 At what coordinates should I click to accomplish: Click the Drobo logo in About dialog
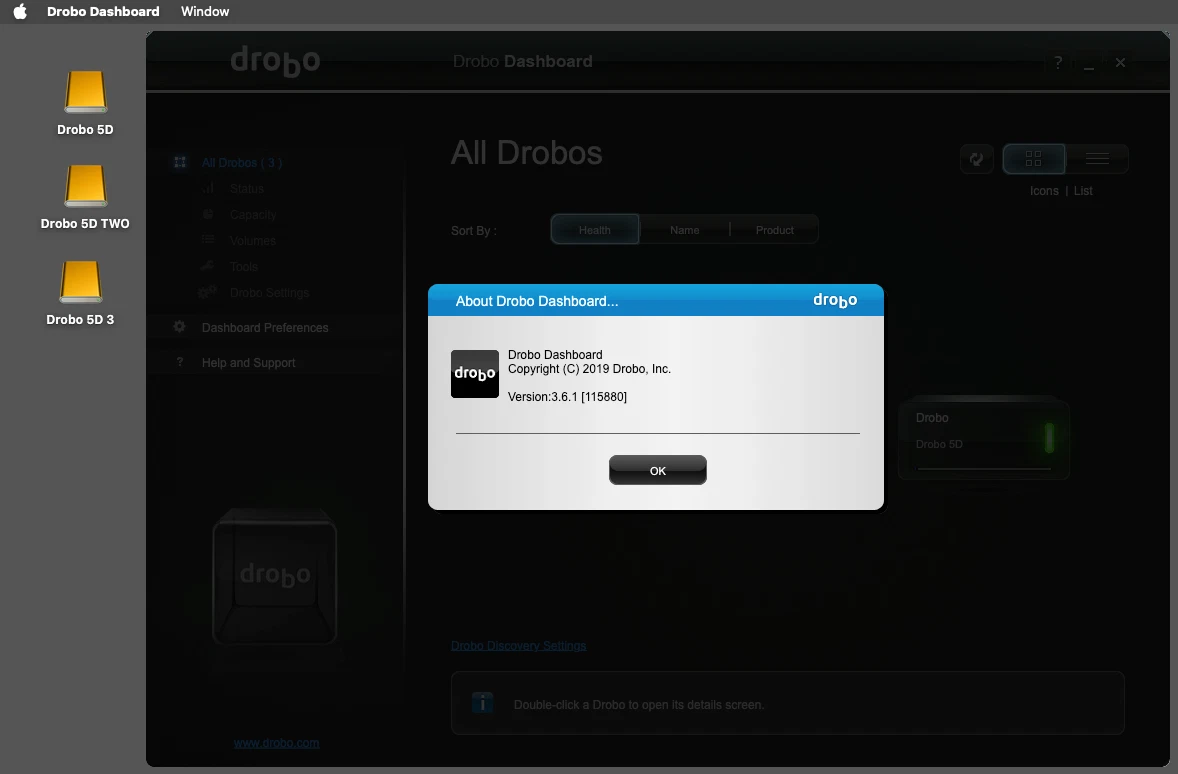click(475, 373)
